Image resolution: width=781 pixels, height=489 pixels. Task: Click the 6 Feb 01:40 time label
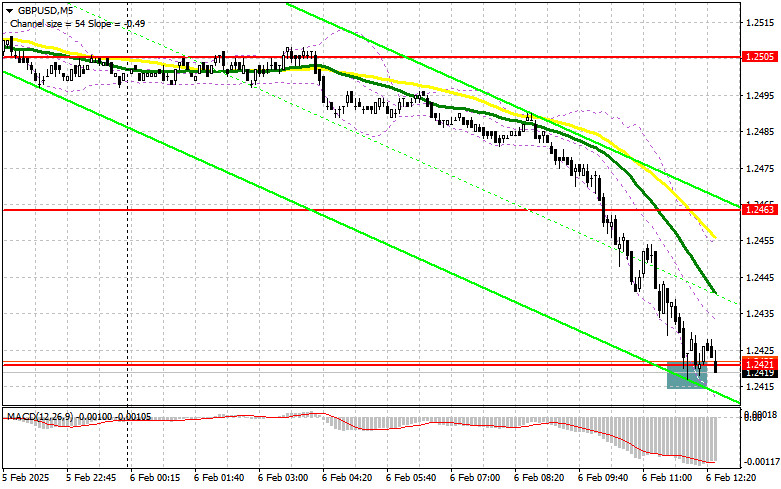pos(219,478)
